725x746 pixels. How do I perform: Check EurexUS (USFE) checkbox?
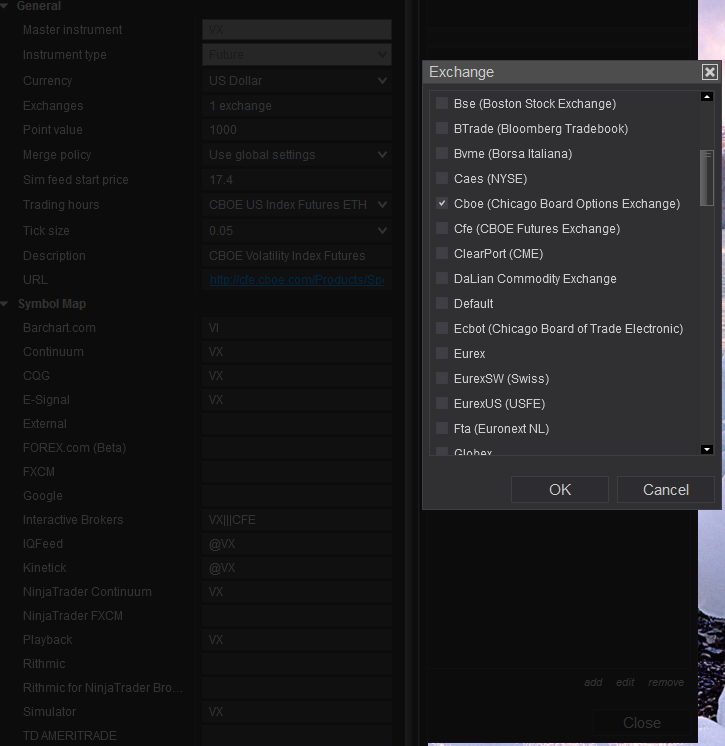[x=442, y=403]
